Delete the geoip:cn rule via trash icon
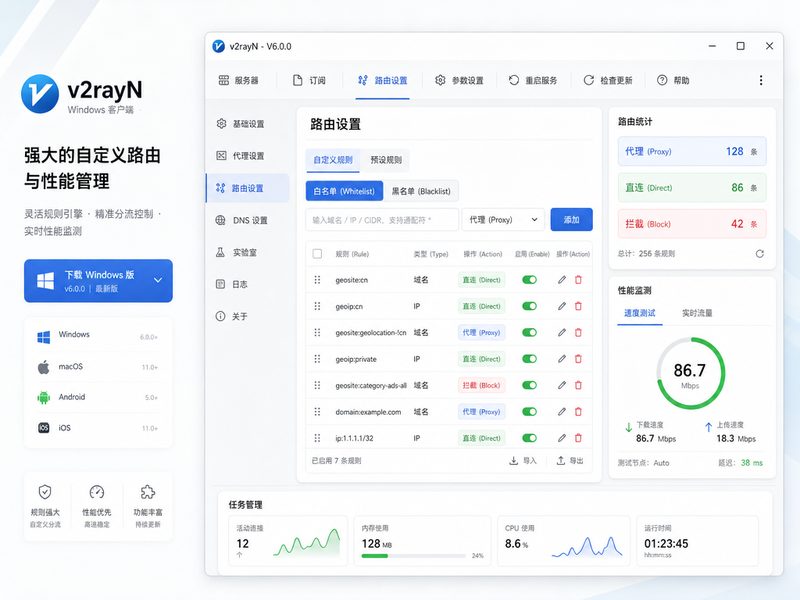The width and height of the screenshot is (800, 600). coord(578,306)
